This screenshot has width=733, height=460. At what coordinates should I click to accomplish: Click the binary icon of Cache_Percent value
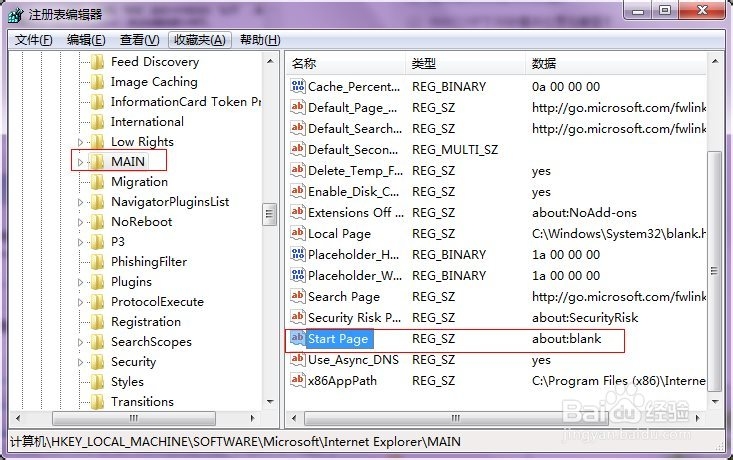[x=298, y=86]
